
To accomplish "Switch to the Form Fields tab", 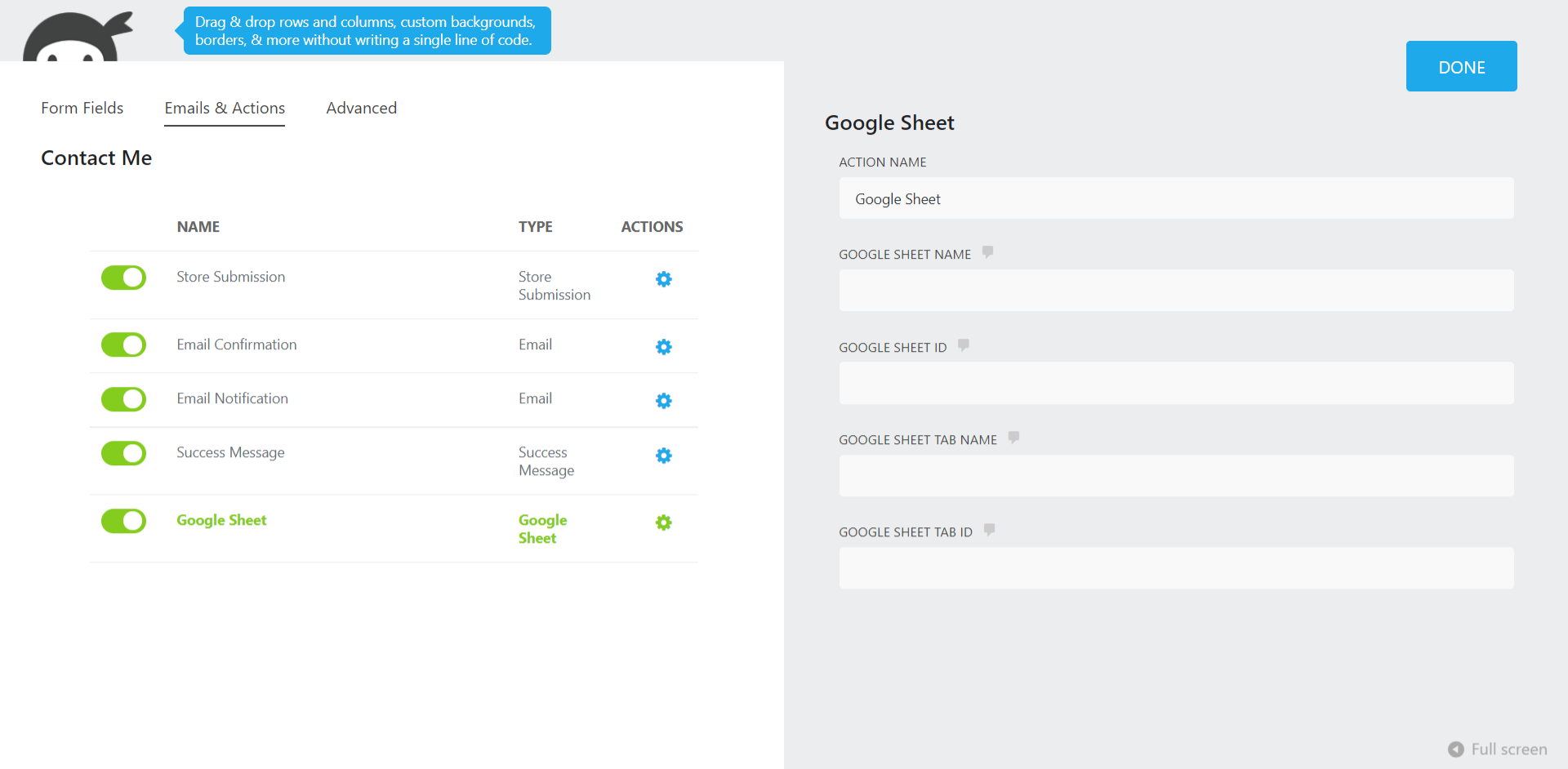I will pos(82,108).
